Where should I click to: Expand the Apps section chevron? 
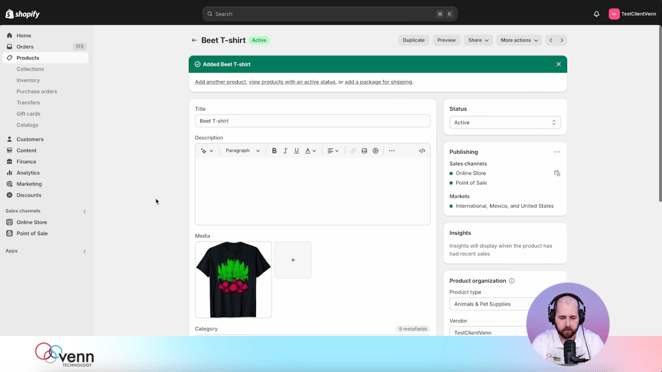click(84, 252)
